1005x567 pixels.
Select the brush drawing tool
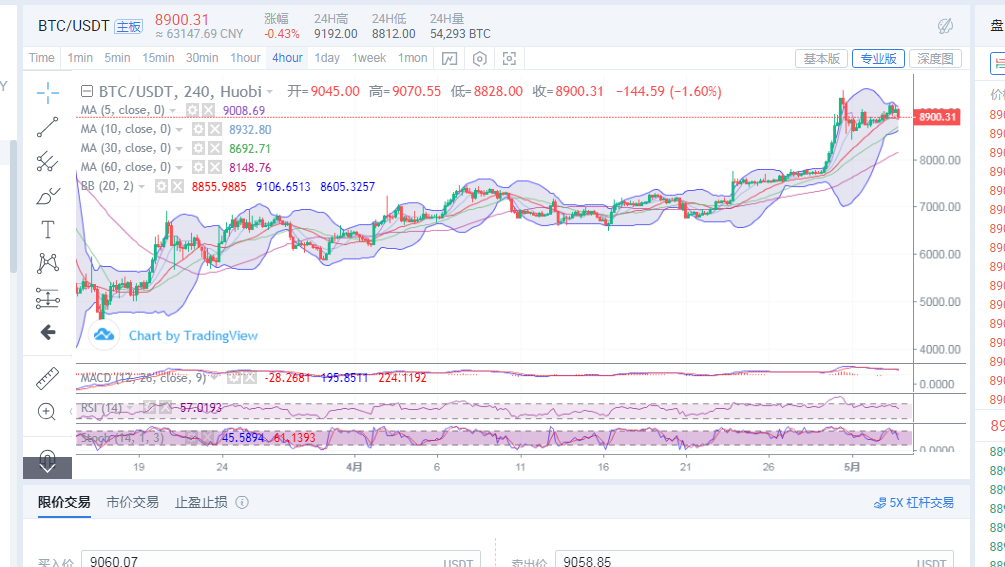coord(47,195)
